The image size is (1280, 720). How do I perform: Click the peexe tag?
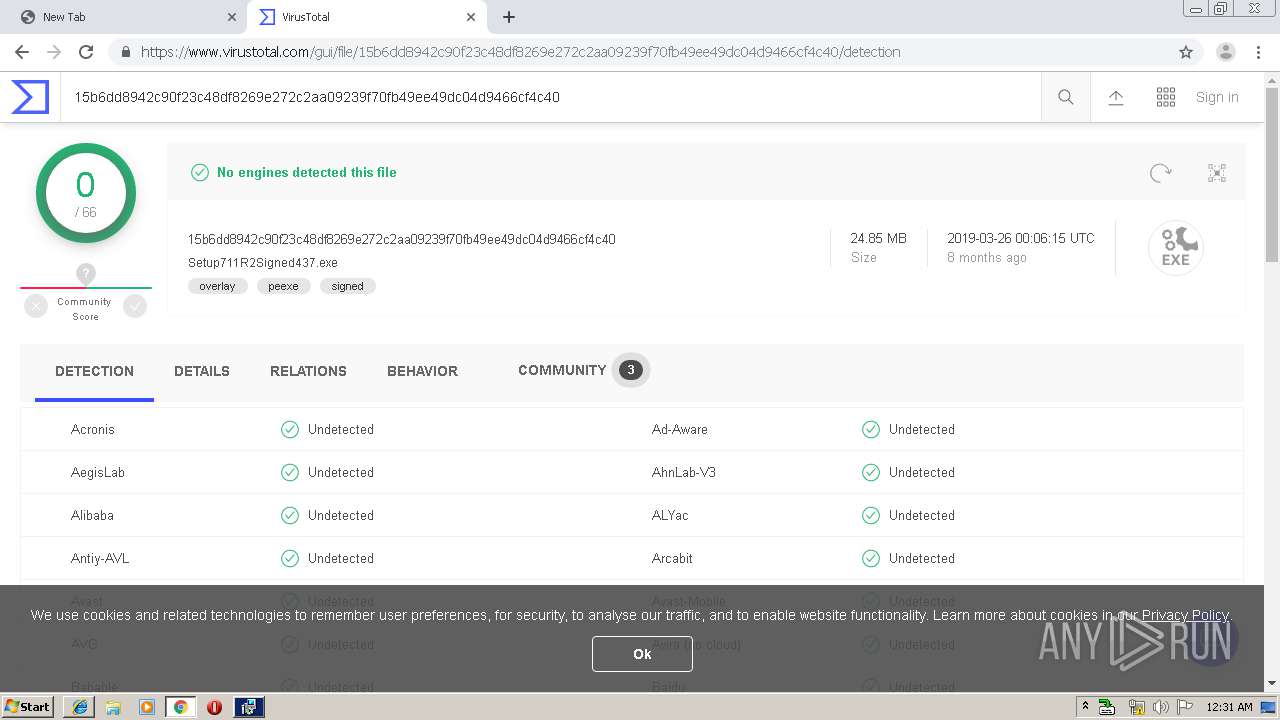pos(283,286)
